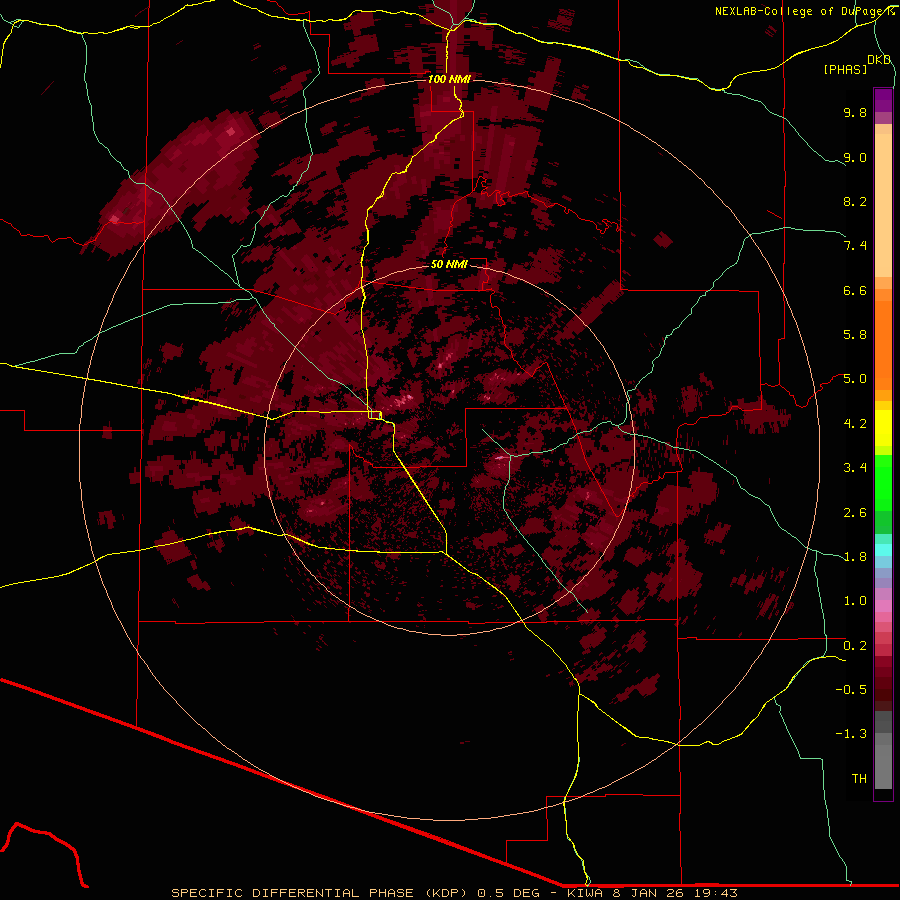Click the 3.4 scale value

pyautogui.click(x=855, y=468)
